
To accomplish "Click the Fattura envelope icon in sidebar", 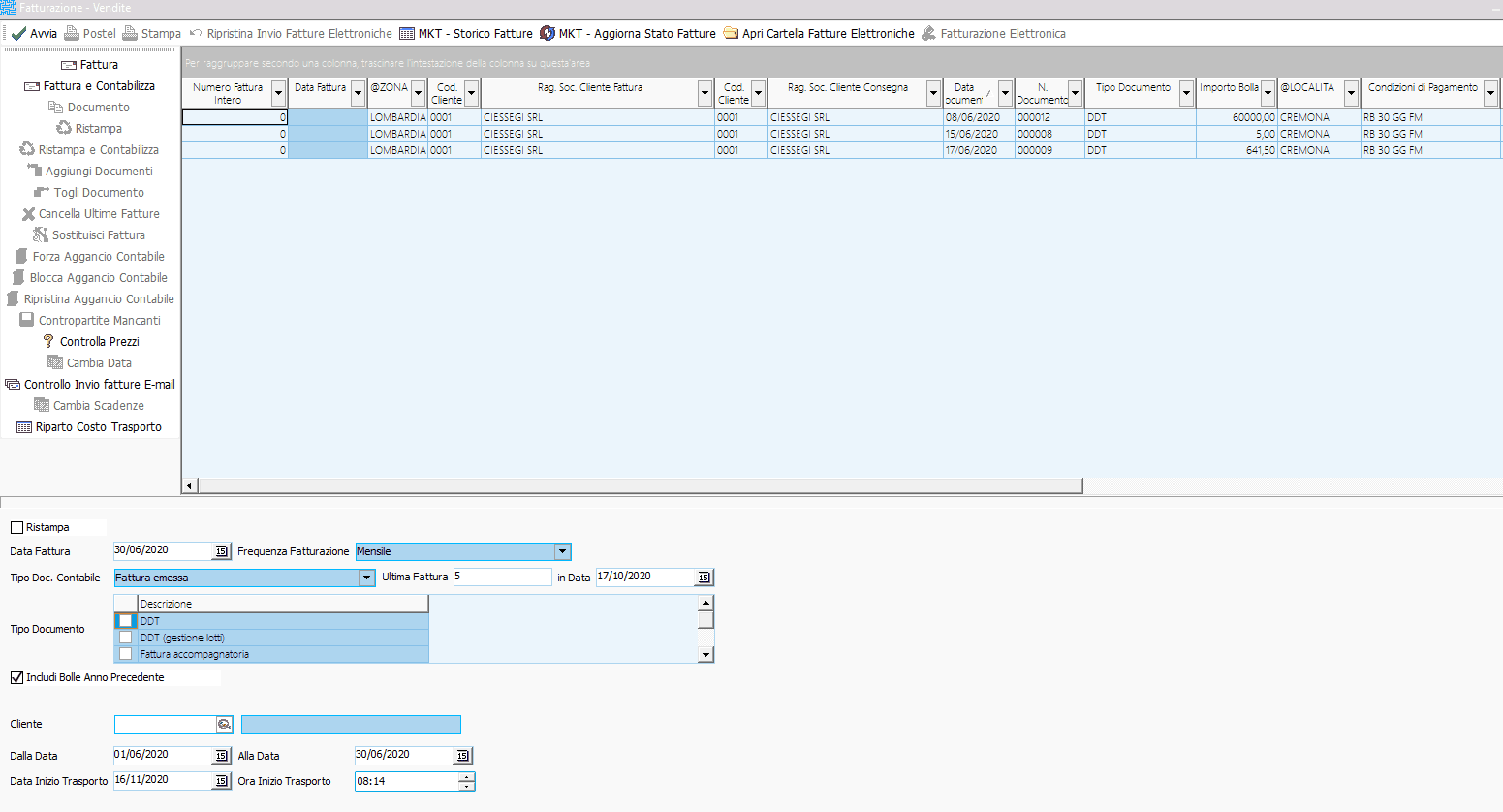I will [69, 65].
